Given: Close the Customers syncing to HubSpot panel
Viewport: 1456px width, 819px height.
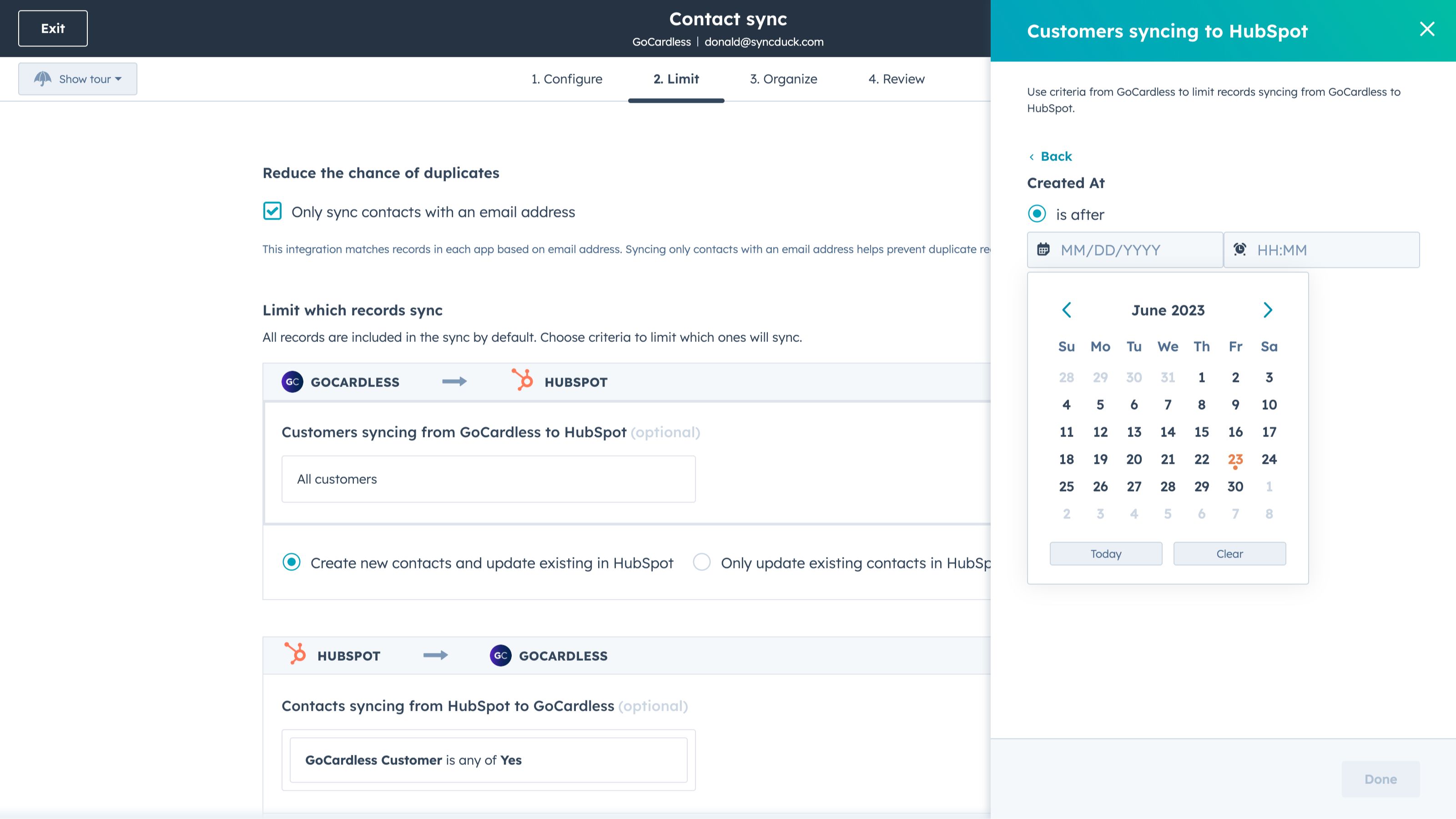Looking at the screenshot, I should tap(1427, 29).
